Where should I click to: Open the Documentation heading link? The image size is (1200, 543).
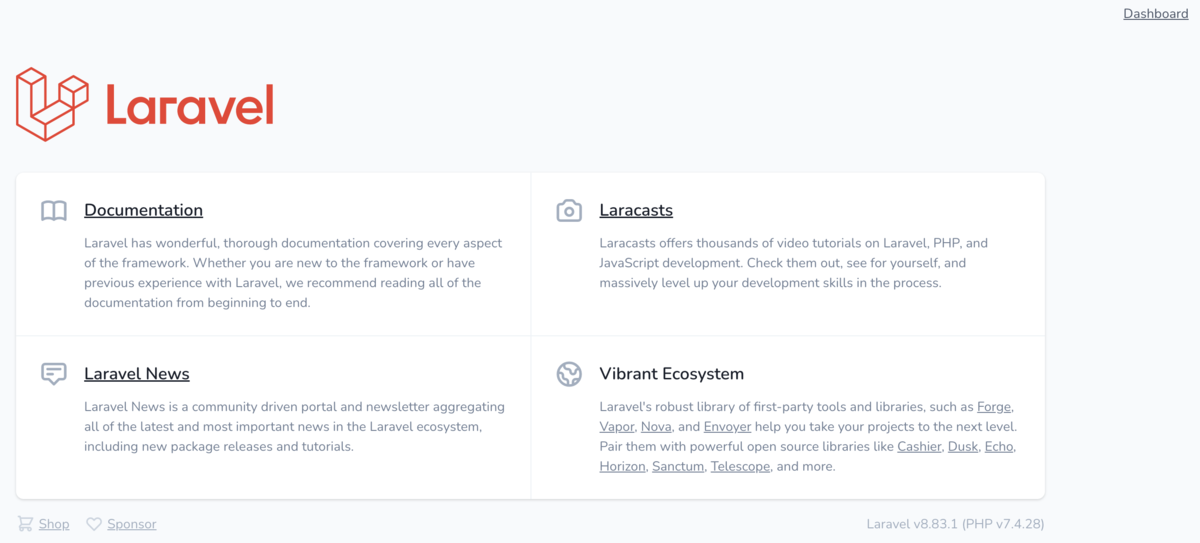click(x=143, y=210)
